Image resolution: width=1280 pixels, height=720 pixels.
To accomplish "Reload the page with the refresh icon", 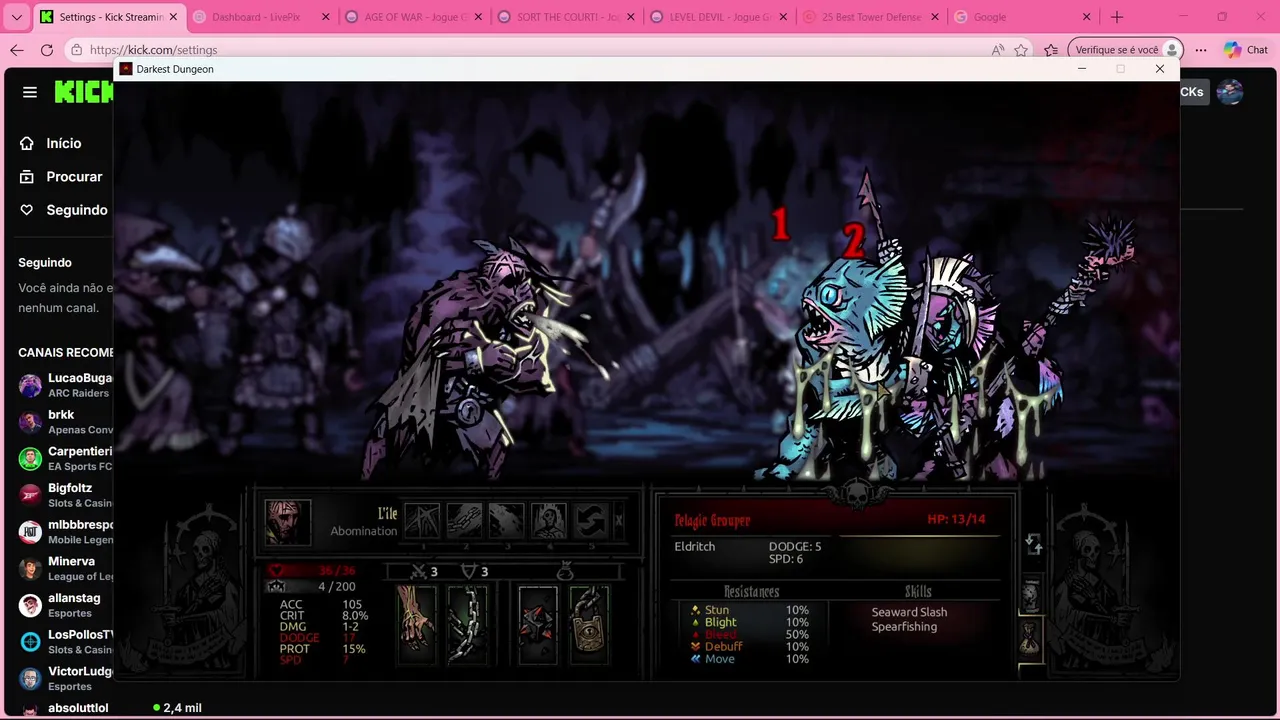I will tap(47, 50).
